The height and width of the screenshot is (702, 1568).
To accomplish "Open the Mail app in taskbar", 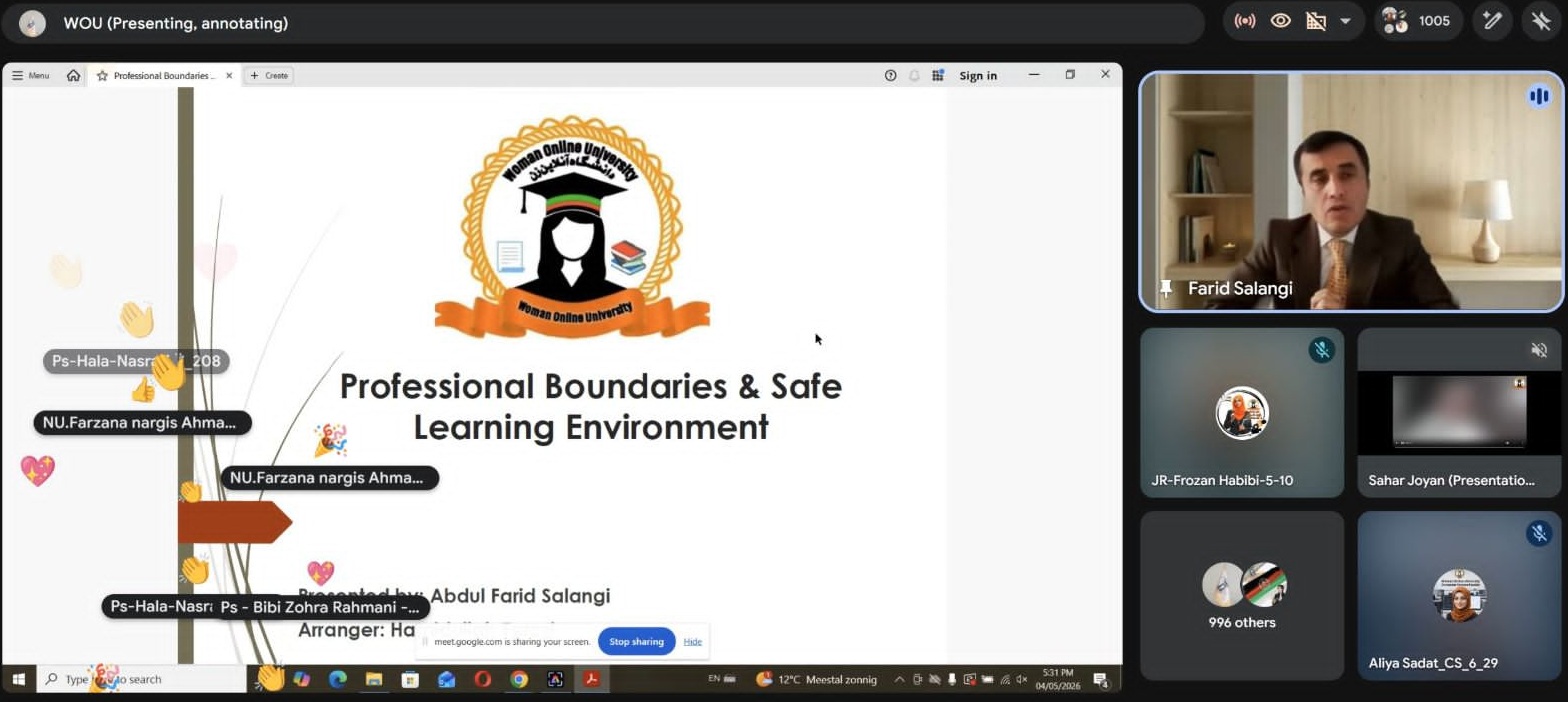I will click(446, 679).
